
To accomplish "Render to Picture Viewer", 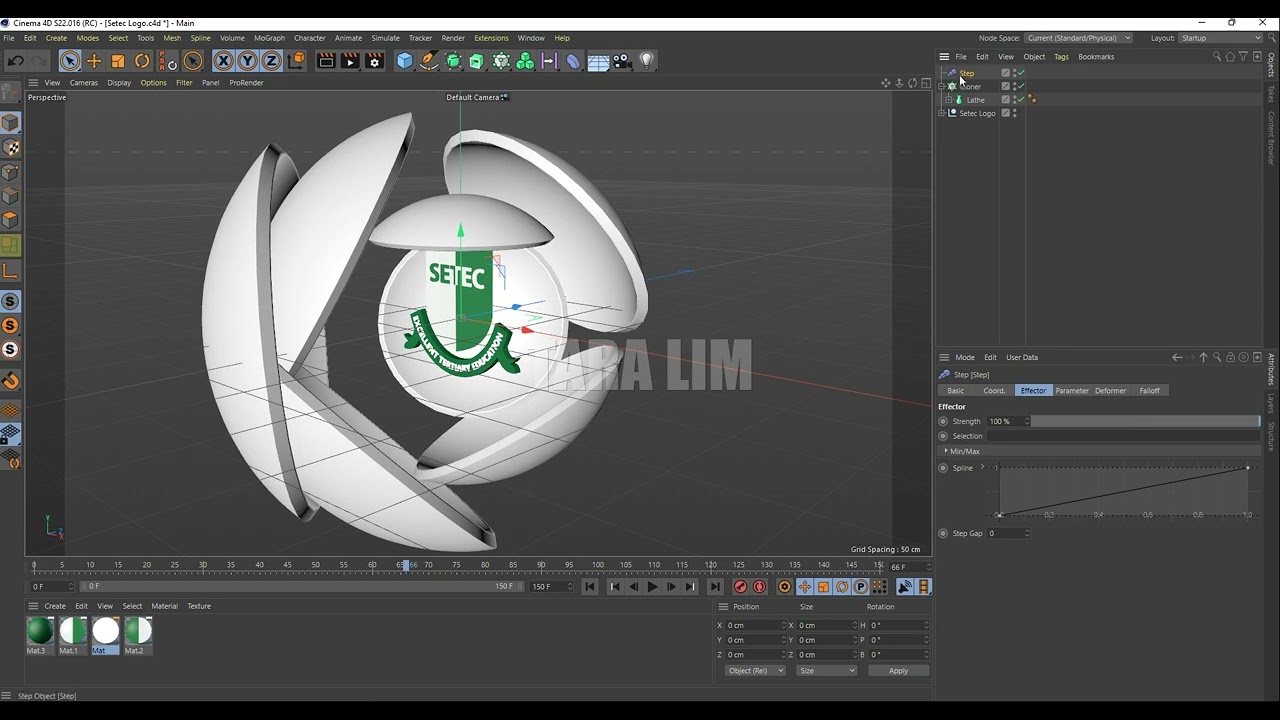I will (x=350, y=61).
